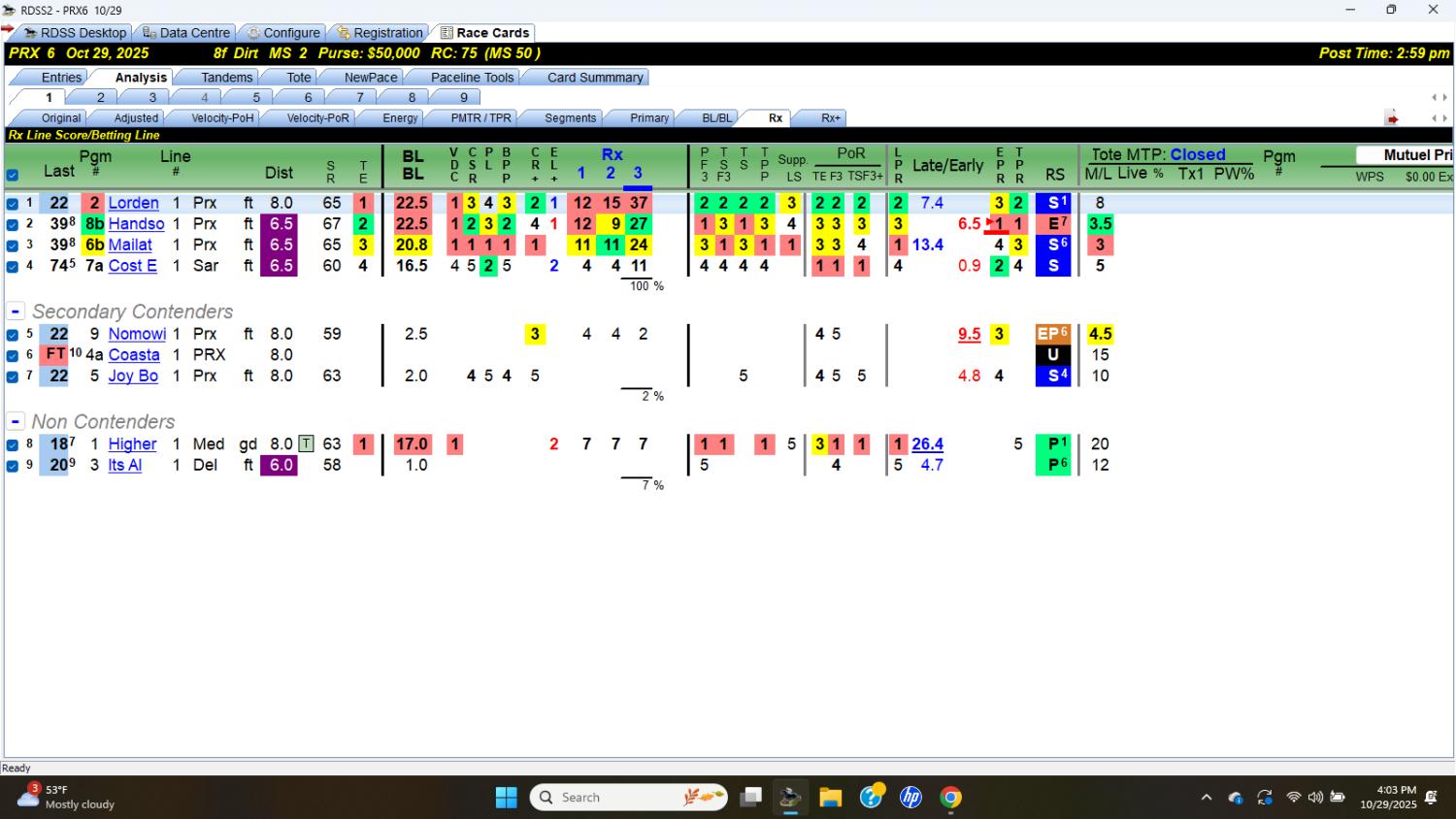
Task: Open volume speaker tray icon
Action: click(x=1315, y=798)
